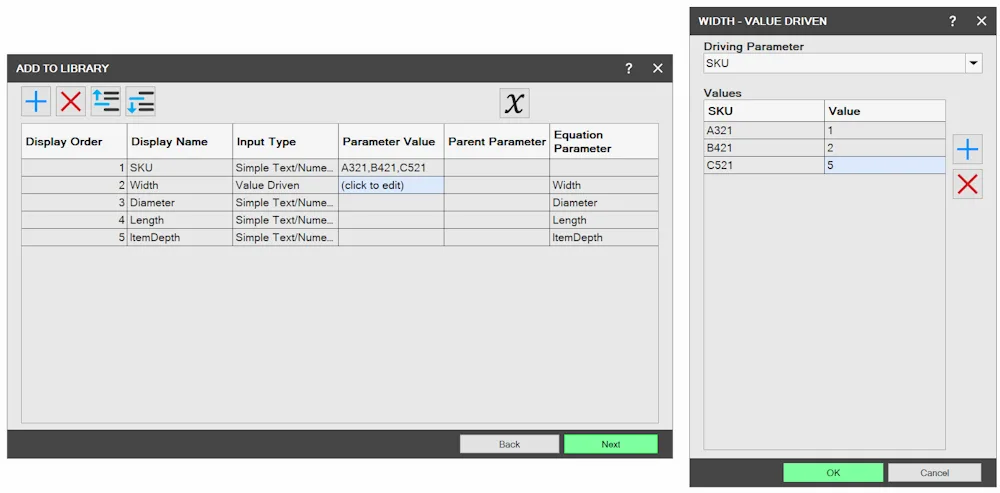Close the Add to Library dialog

click(658, 68)
